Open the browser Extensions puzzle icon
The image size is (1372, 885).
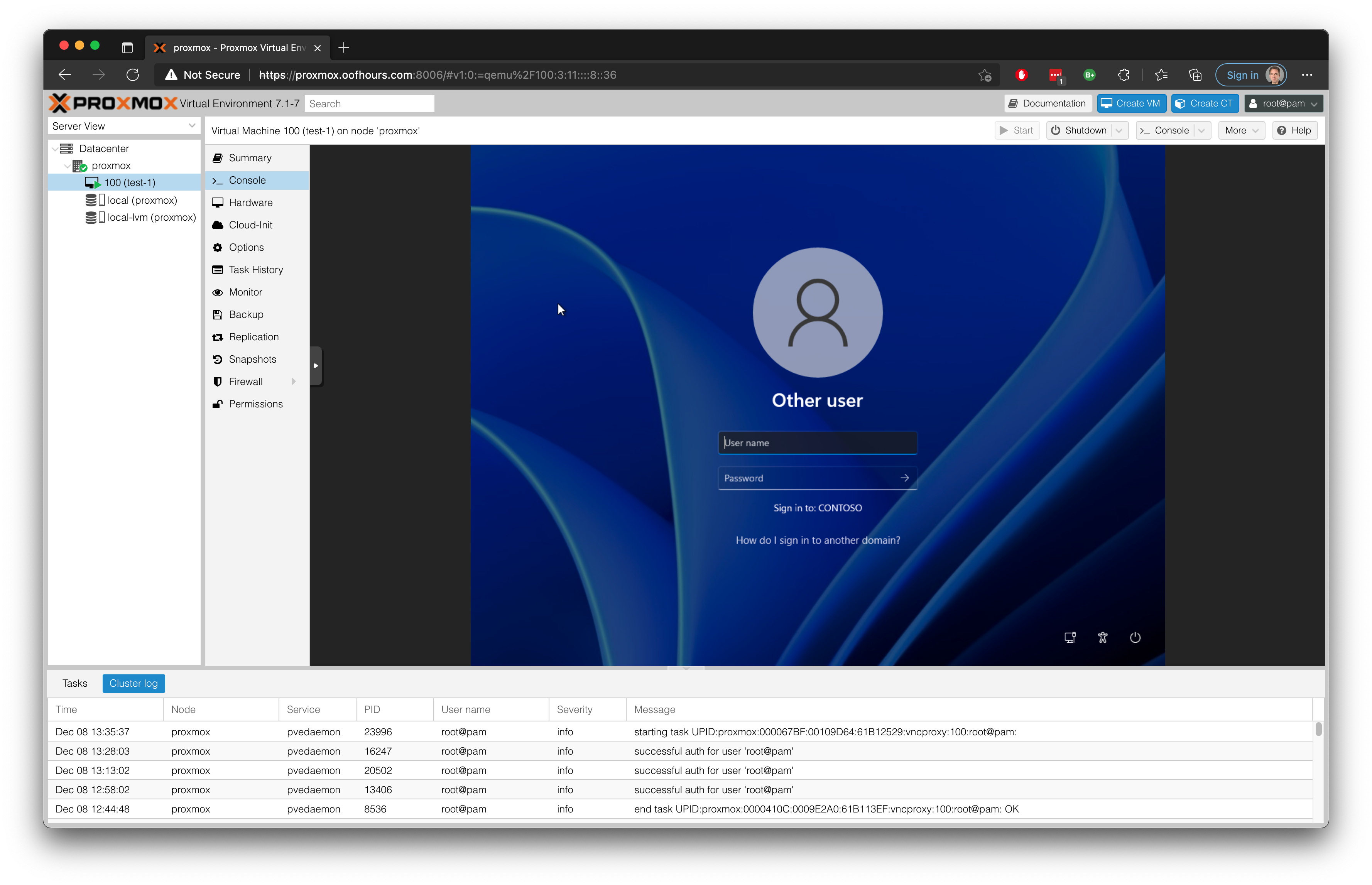[1124, 75]
